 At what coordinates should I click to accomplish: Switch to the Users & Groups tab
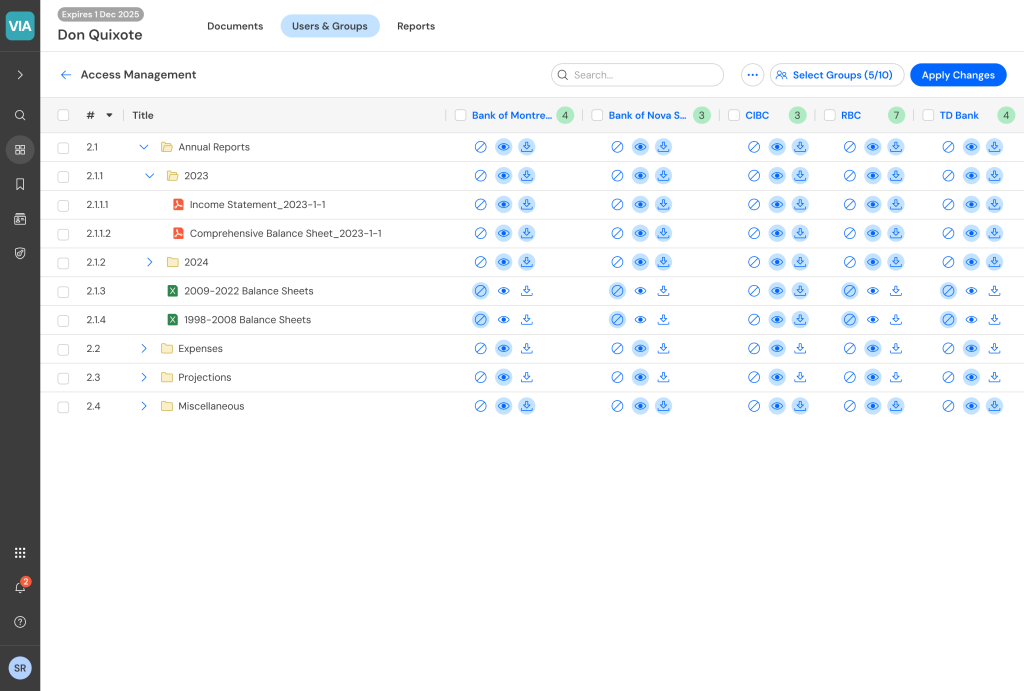(330, 26)
